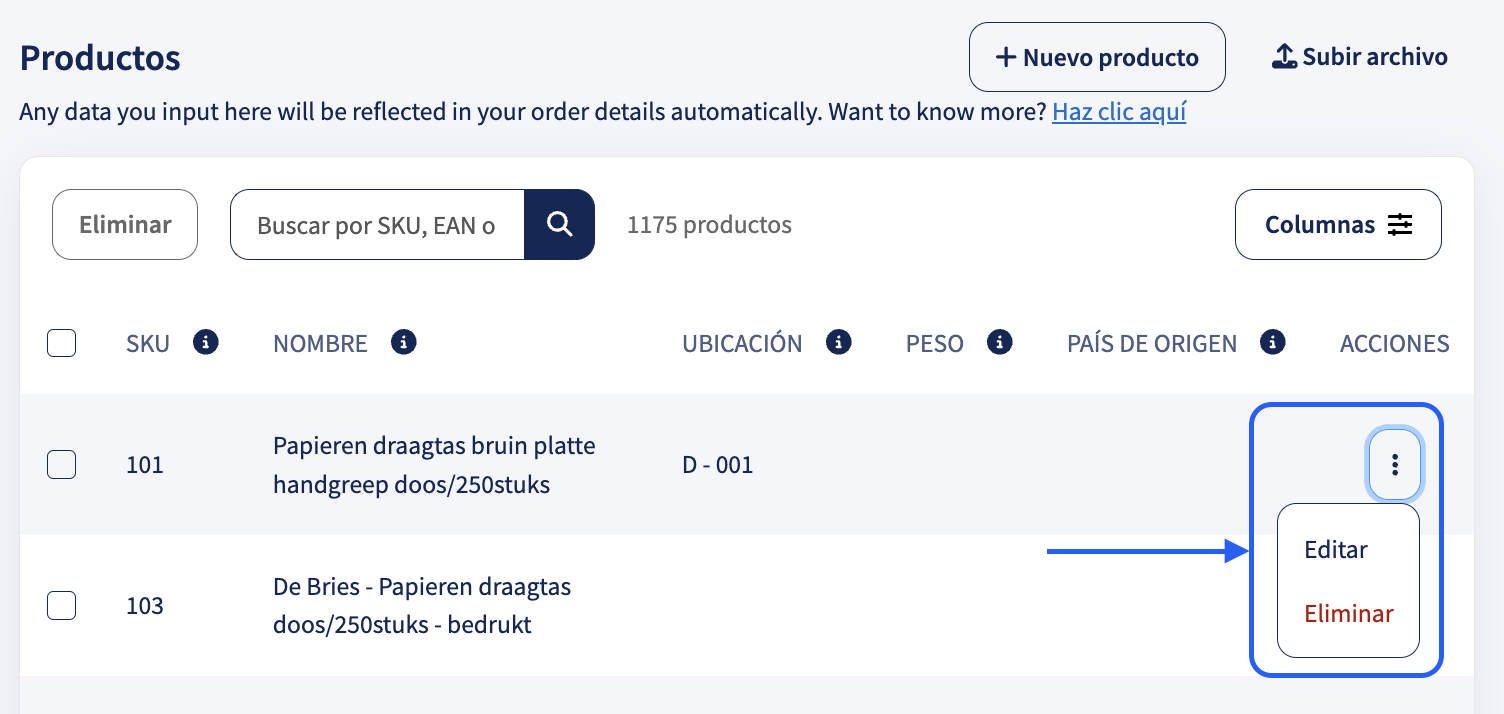Open the info icon next to SKU

pos(206,343)
